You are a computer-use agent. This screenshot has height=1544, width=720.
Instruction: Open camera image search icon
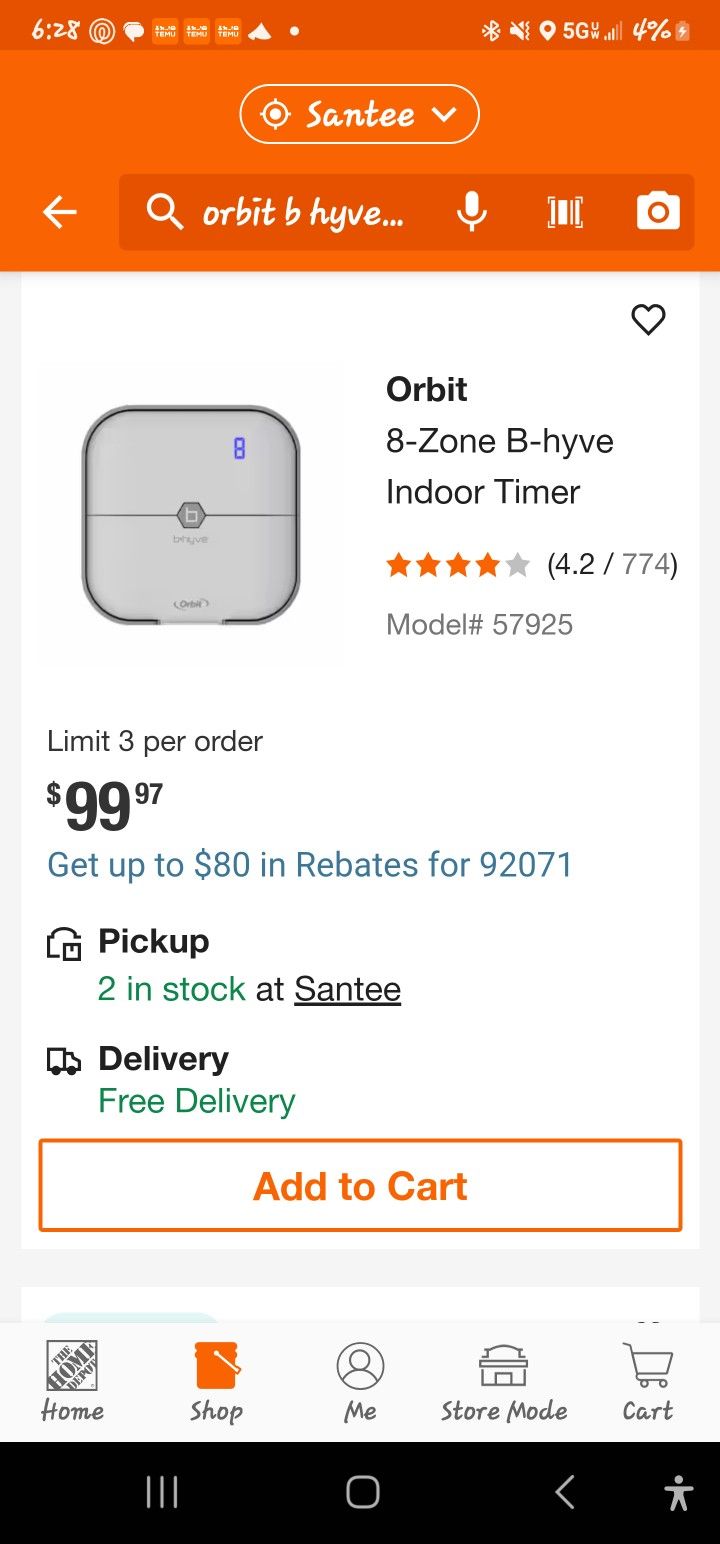[x=657, y=212]
